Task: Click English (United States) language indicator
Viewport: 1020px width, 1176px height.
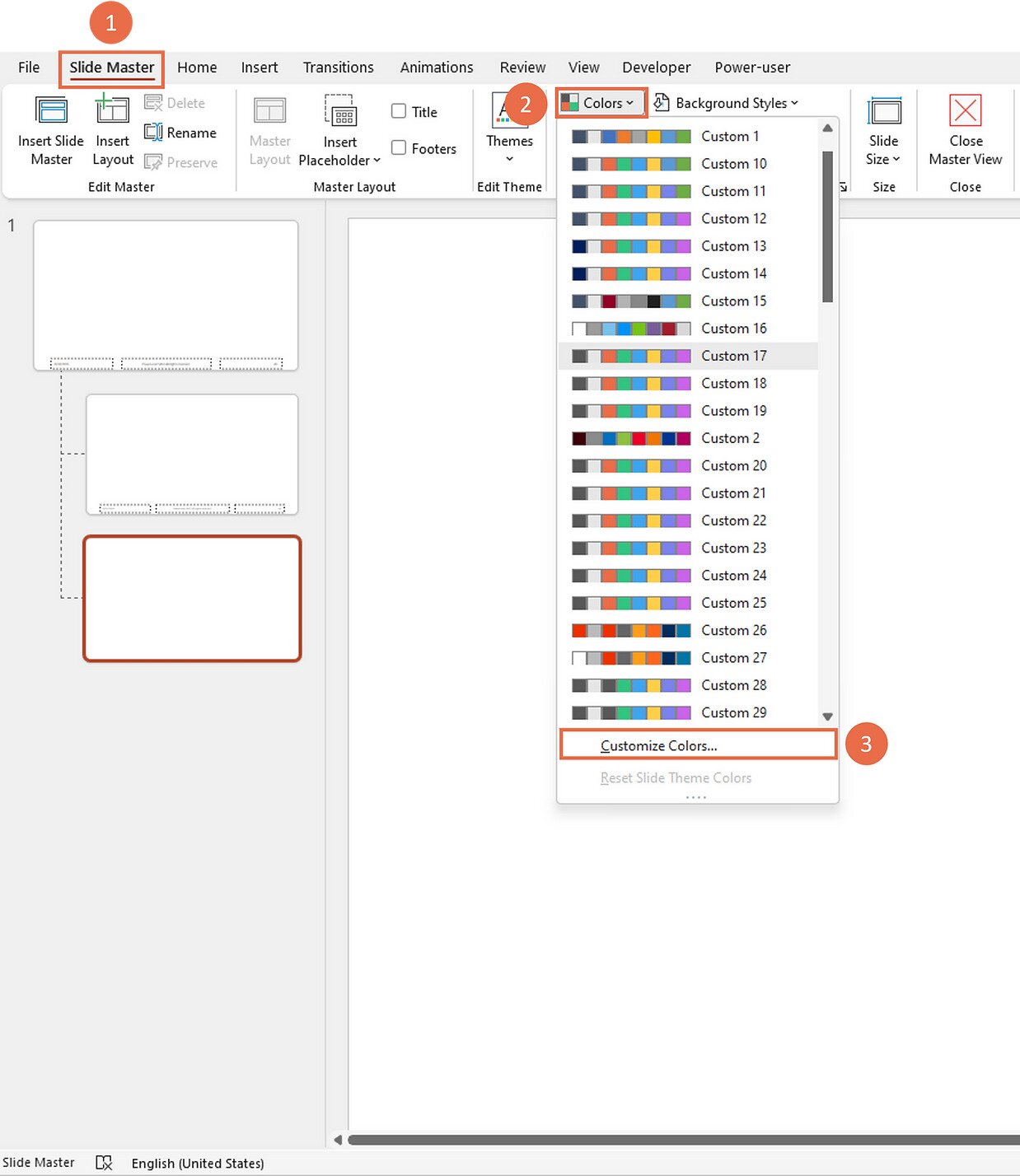Action: point(198,1163)
